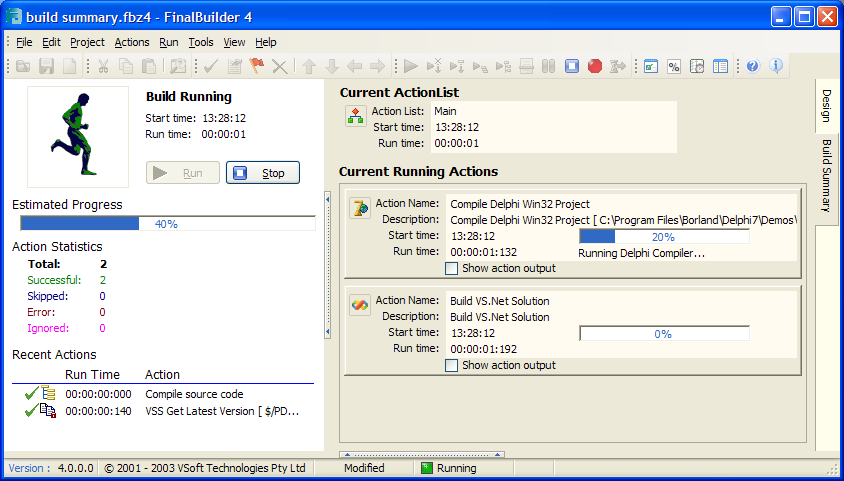Select the Compile source code recent action

pyautogui.click(x=163, y=394)
